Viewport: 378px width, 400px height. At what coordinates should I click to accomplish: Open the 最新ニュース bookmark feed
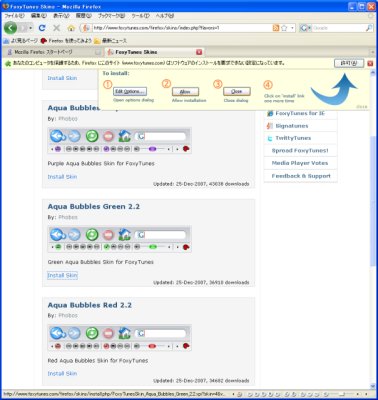coord(110,41)
